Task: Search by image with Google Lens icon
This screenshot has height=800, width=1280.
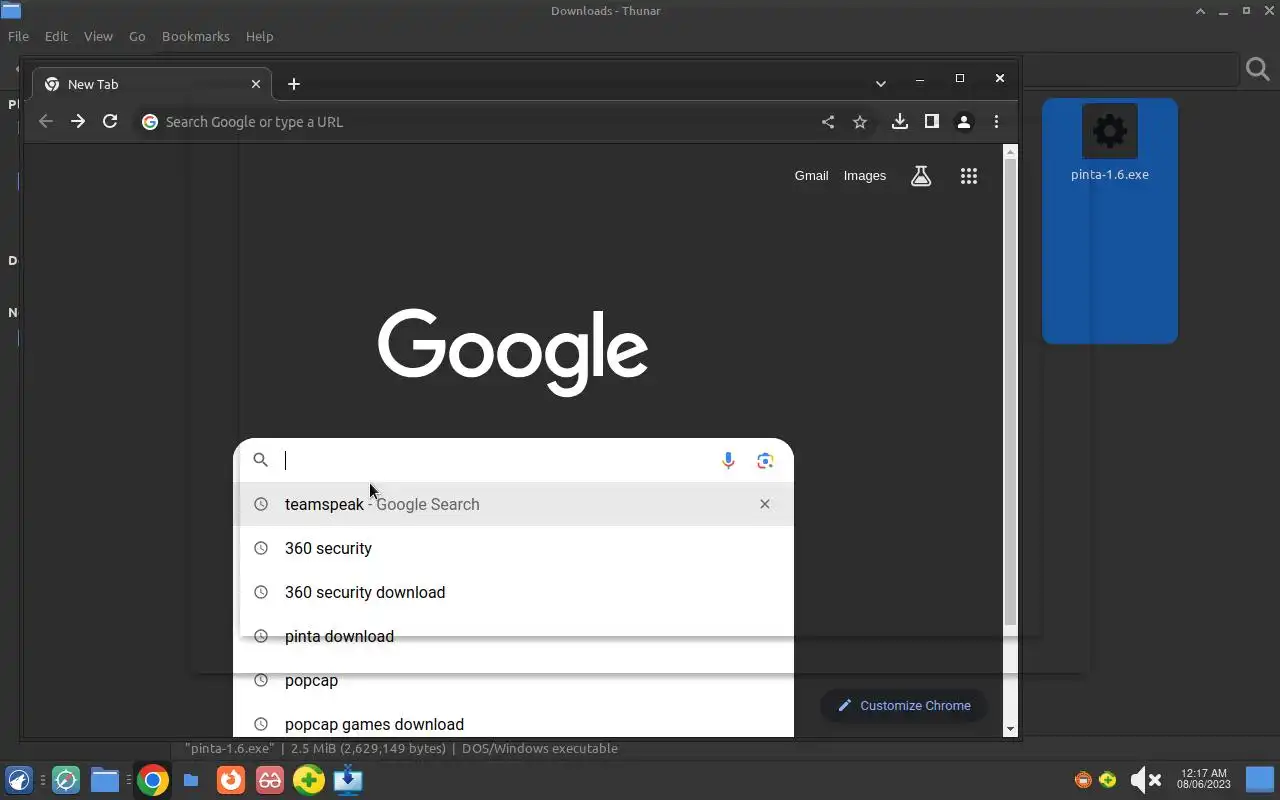Action: (x=765, y=460)
